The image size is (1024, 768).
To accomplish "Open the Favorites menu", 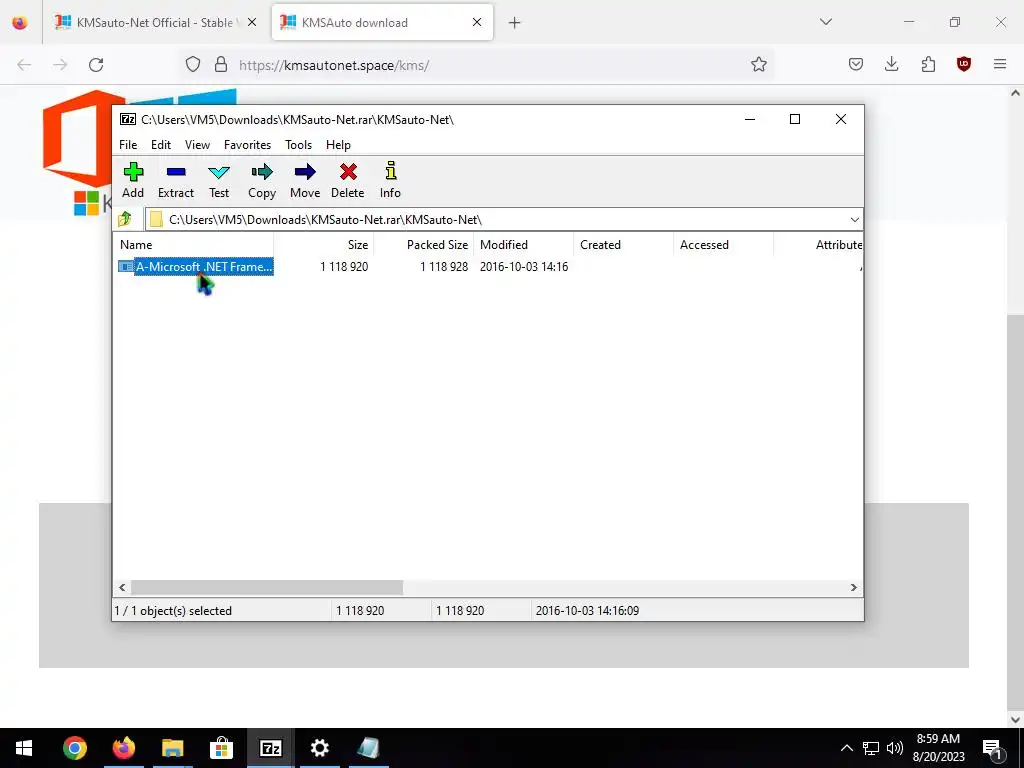I will click(x=248, y=145).
